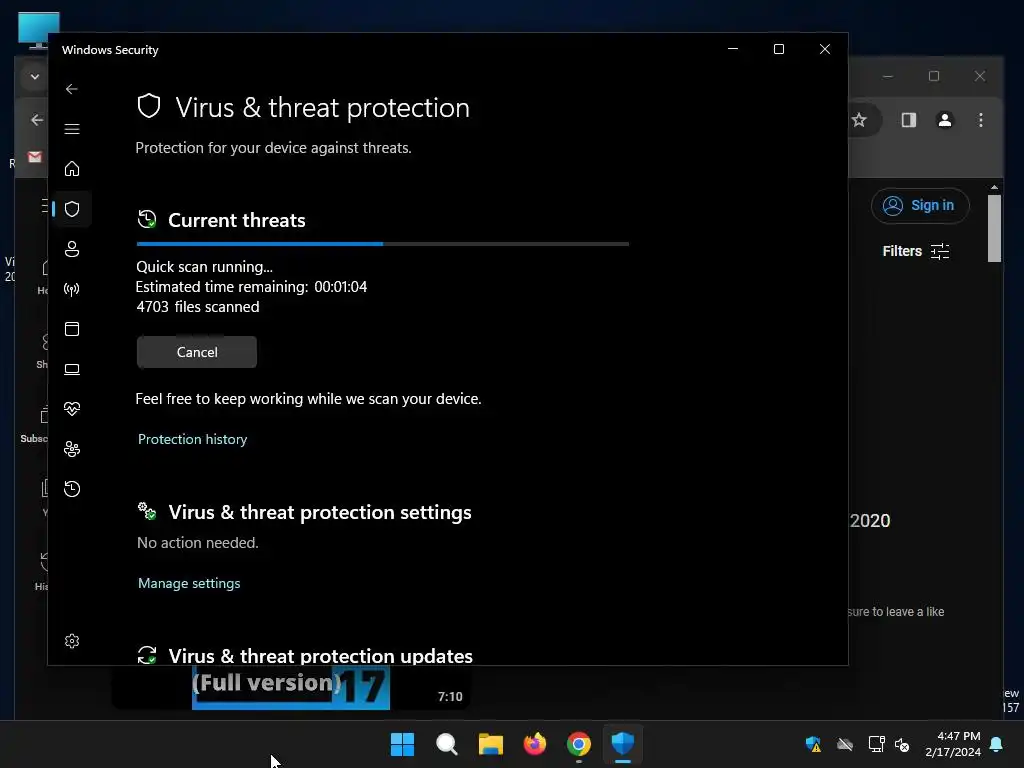Click 'No action needed.' status text
Viewport: 1024px width, 768px height.
198,543
